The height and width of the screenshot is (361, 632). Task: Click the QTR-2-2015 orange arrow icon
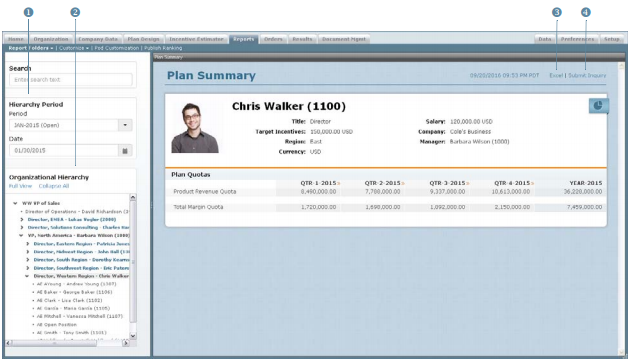[403, 183]
